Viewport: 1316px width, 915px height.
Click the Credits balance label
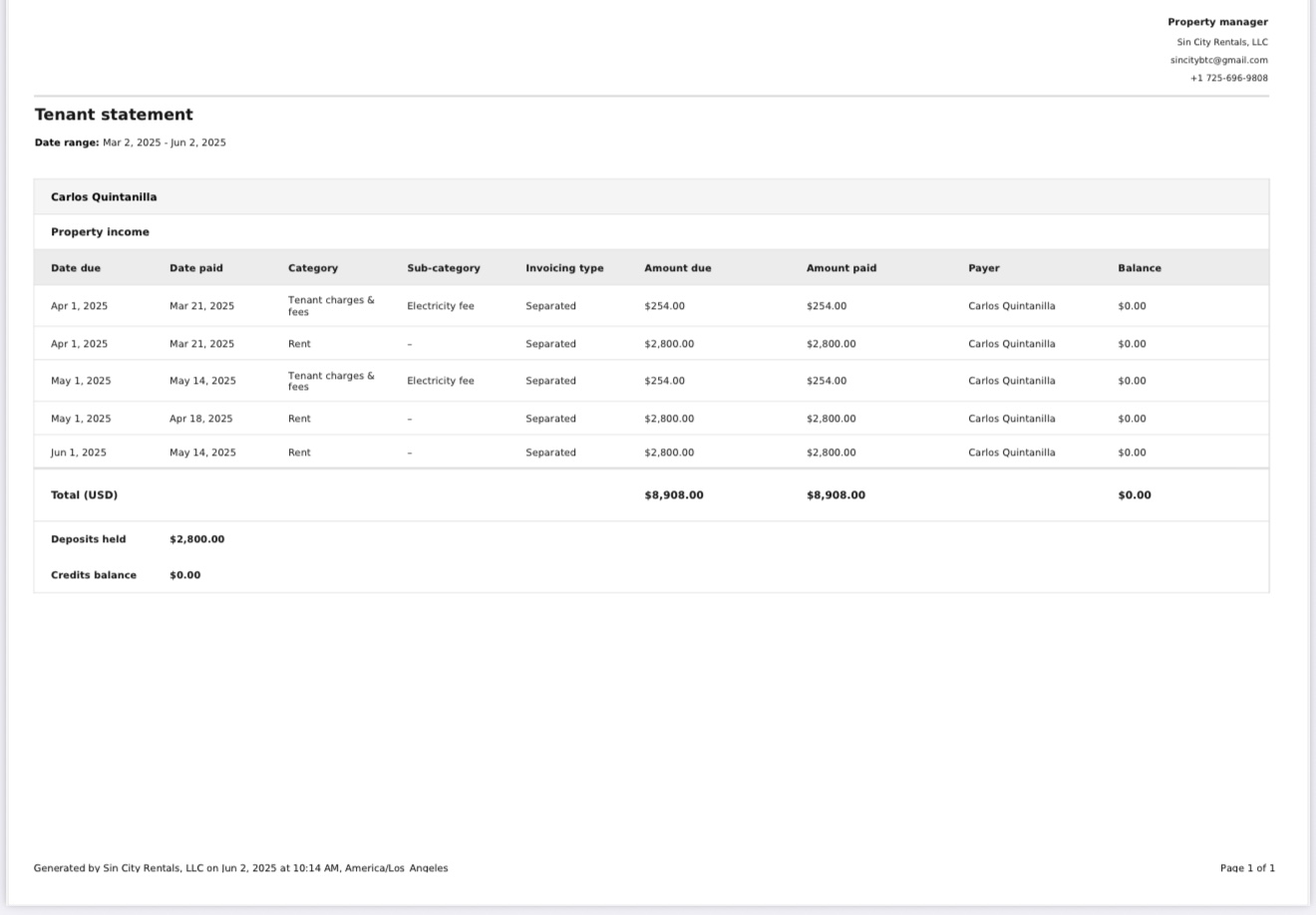[x=94, y=575]
